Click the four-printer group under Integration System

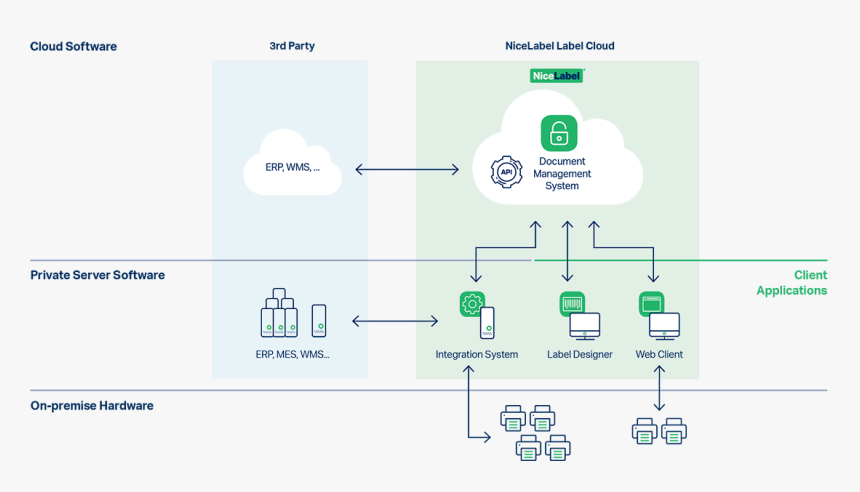(x=535, y=433)
